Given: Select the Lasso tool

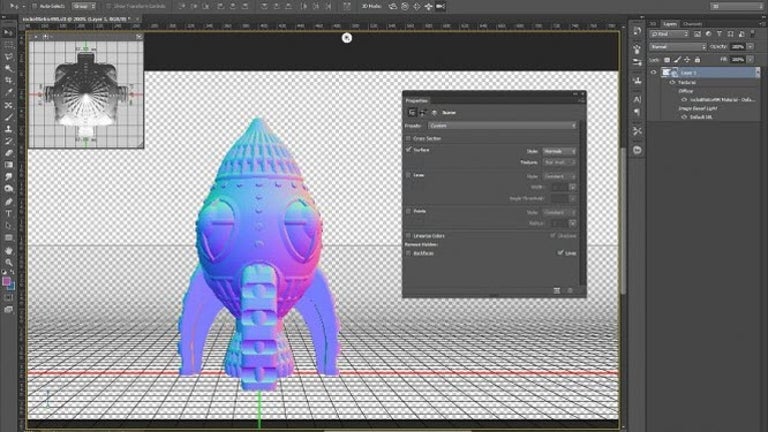Looking at the screenshot, I should (8, 56).
